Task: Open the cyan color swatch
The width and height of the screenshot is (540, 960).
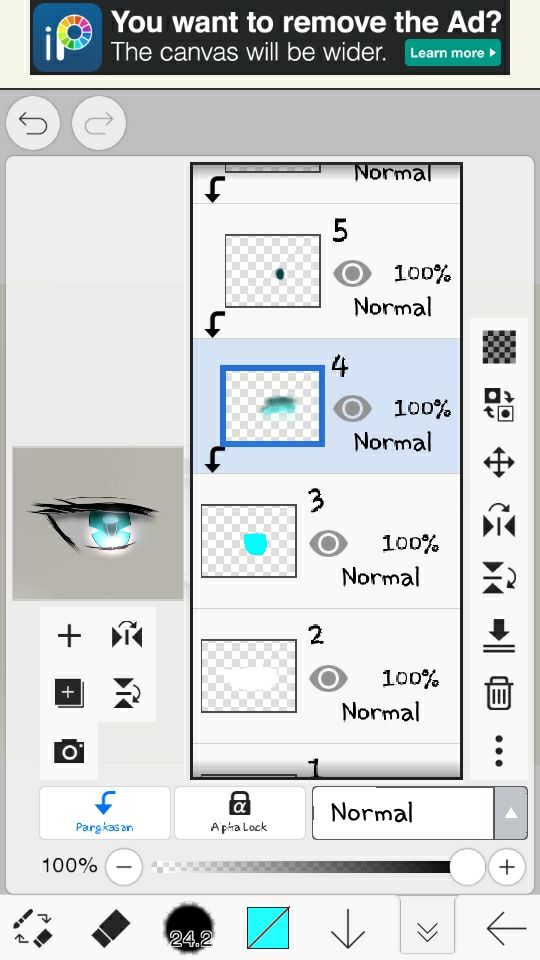Action: coord(269,928)
